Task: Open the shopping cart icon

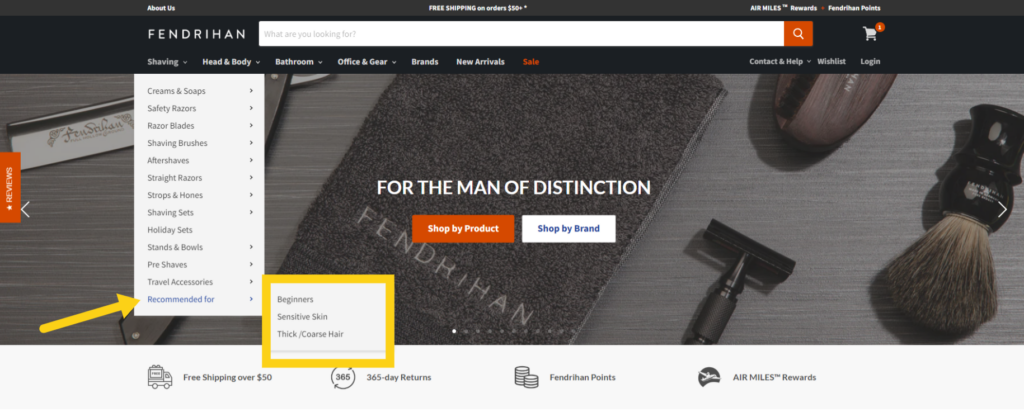Action: [x=870, y=34]
